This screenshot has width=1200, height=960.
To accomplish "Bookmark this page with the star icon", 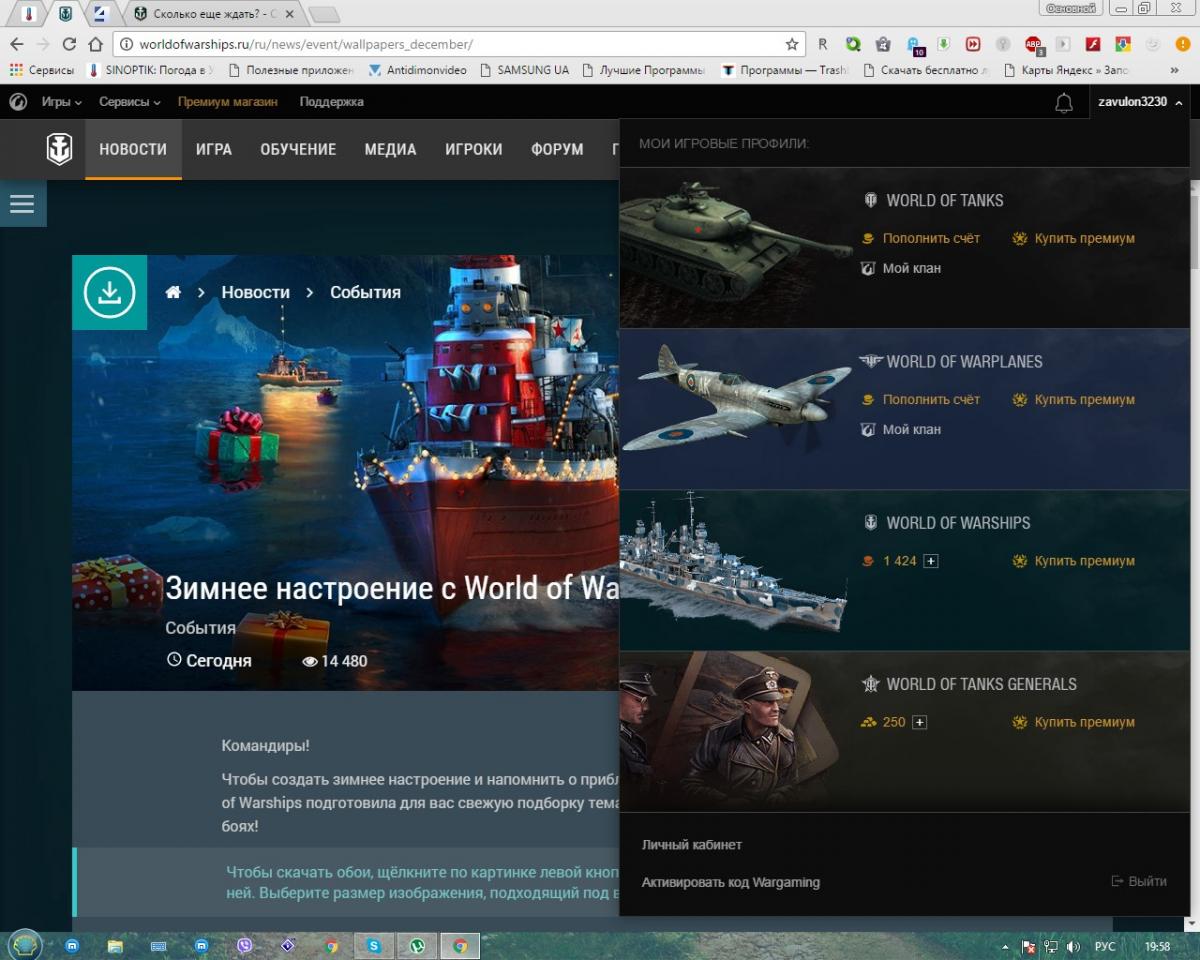I will [x=792, y=44].
